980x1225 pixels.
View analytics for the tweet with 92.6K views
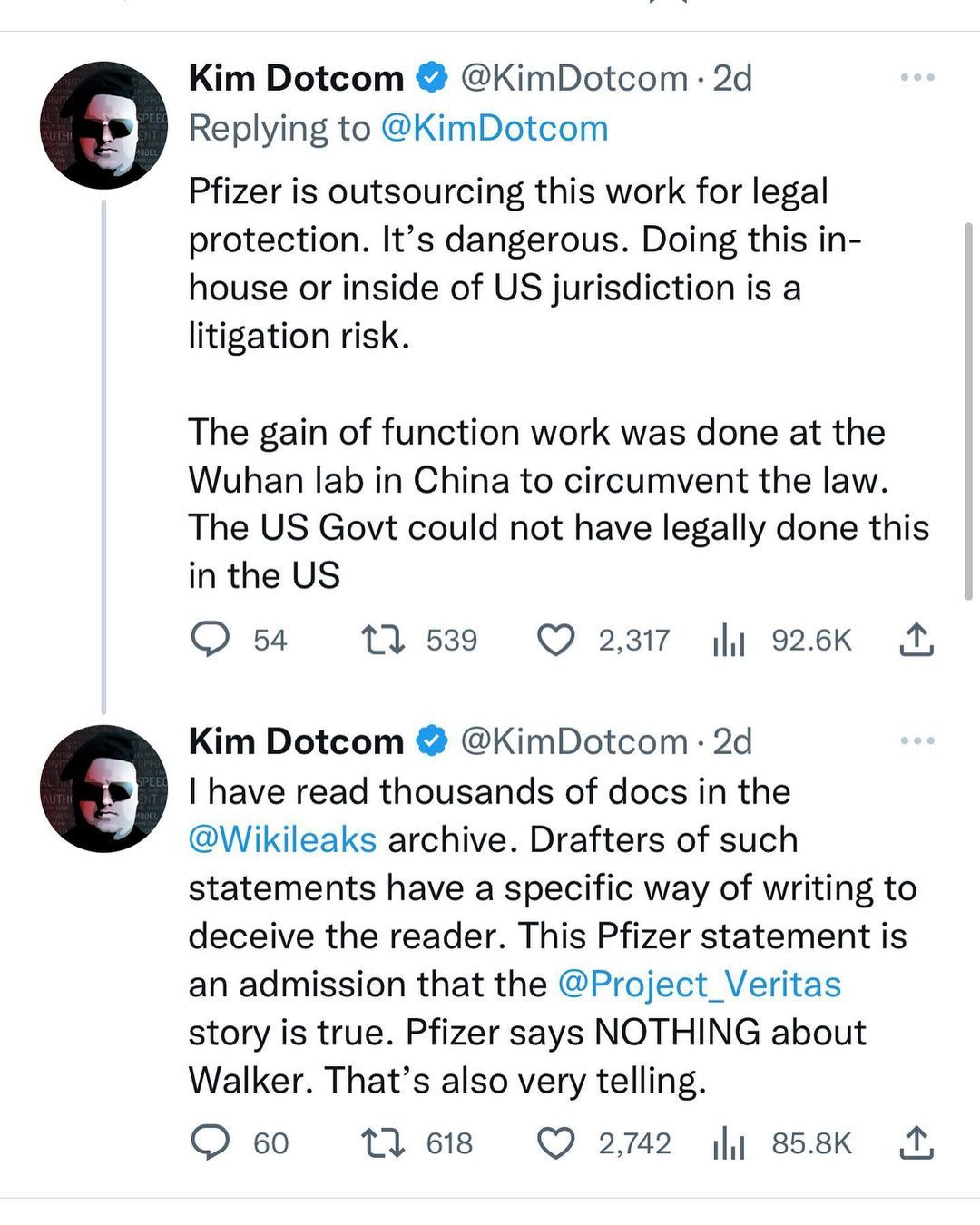(x=729, y=641)
